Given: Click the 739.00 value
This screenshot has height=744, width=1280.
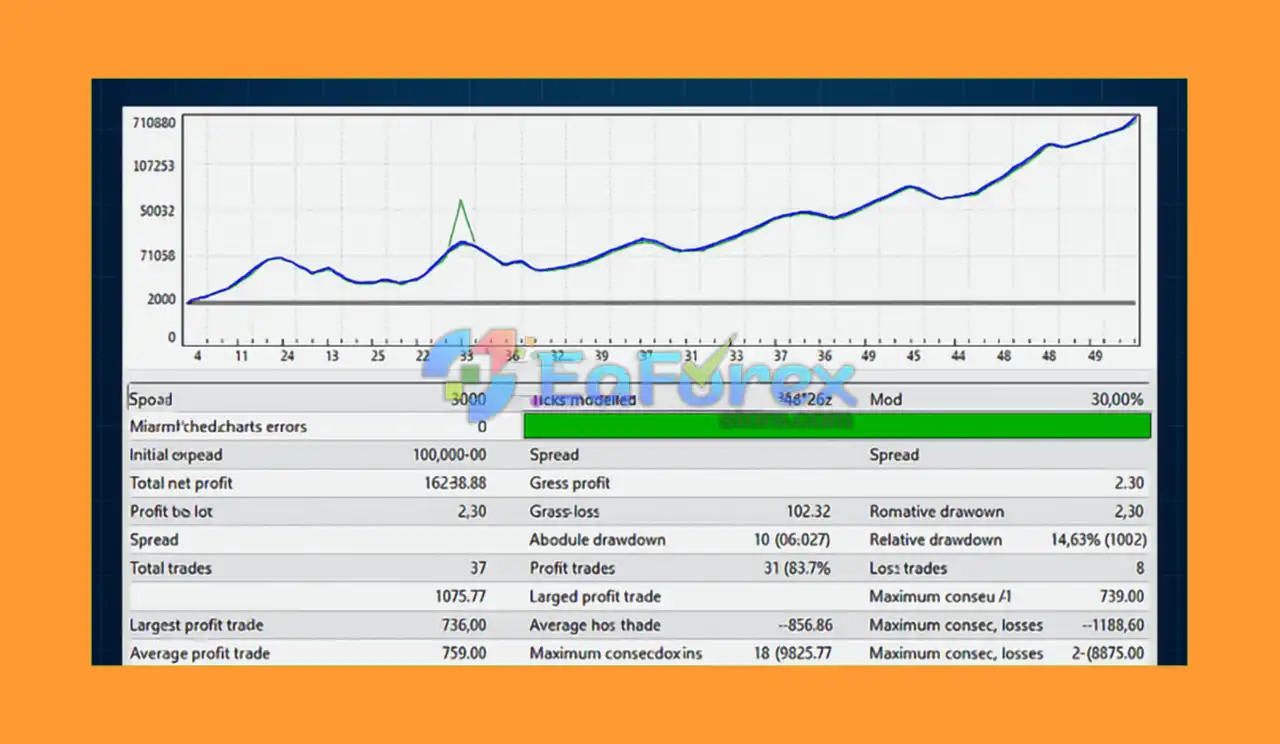Looking at the screenshot, I should (x=1121, y=596).
